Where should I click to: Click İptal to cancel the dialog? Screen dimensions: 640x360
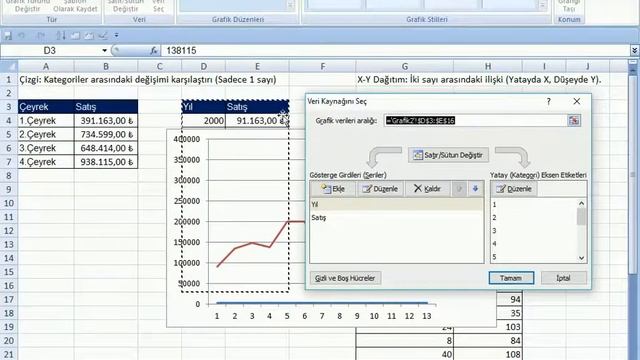(564, 278)
